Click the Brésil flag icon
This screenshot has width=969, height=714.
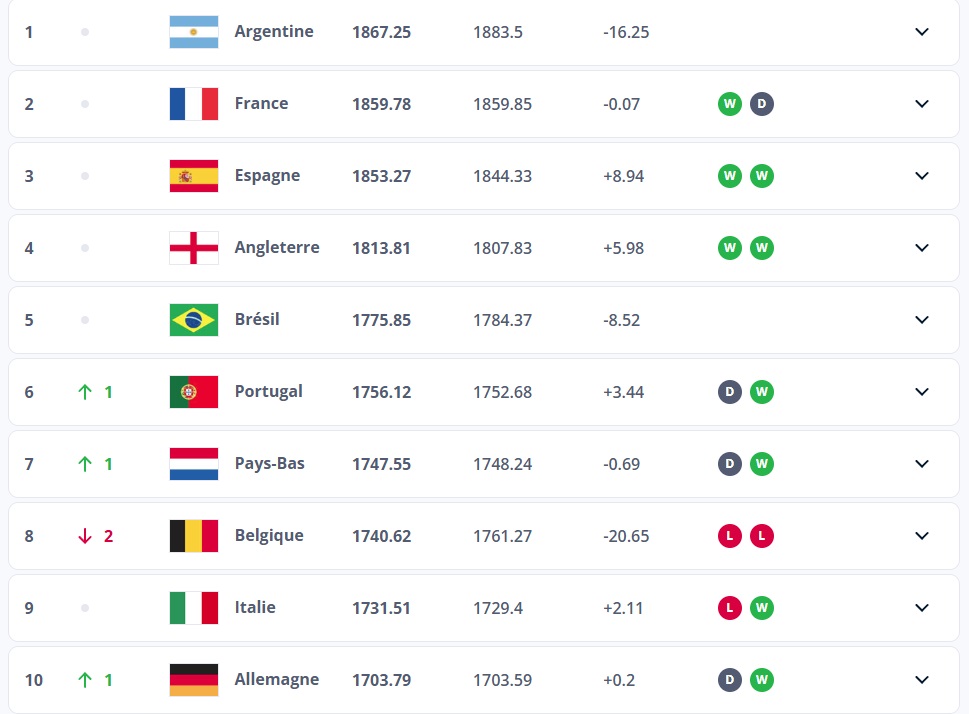tap(193, 320)
